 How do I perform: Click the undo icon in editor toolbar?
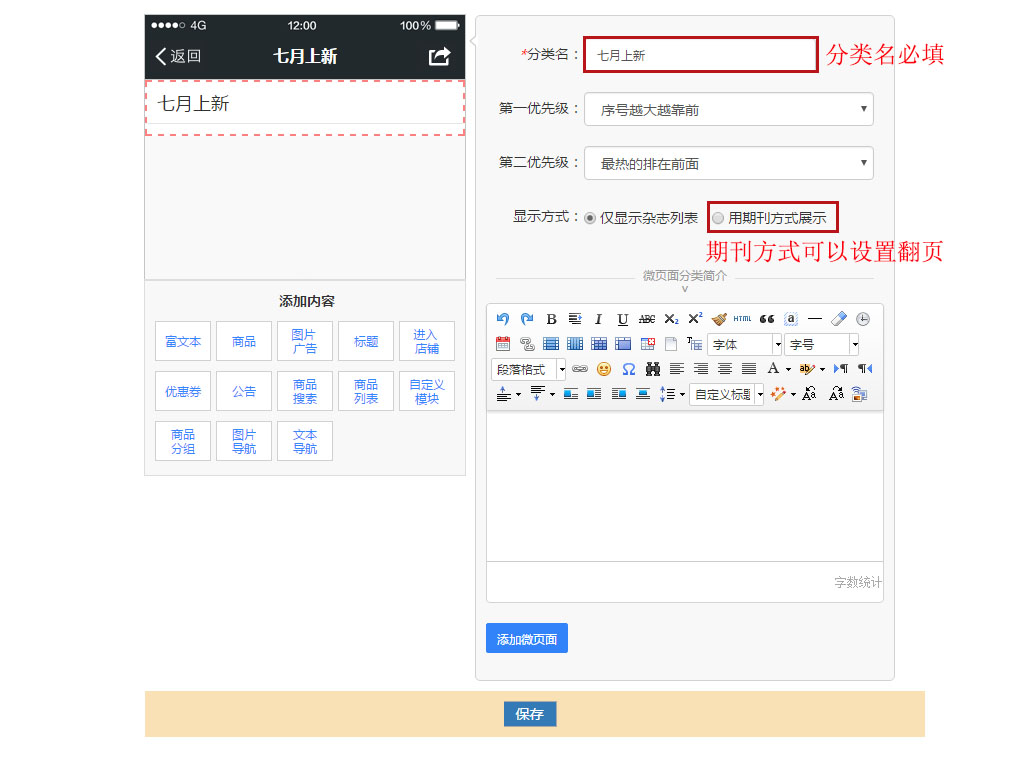tap(503, 319)
